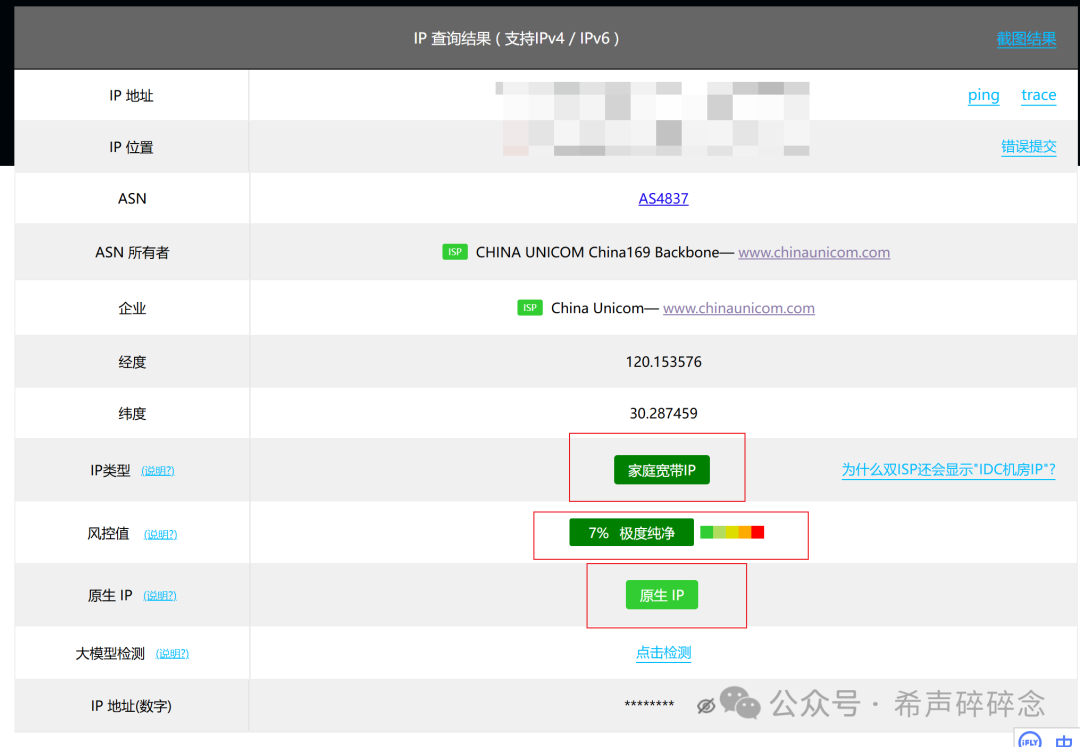
Task: Select the latitude value 30.287459
Action: (x=663, y=413)
